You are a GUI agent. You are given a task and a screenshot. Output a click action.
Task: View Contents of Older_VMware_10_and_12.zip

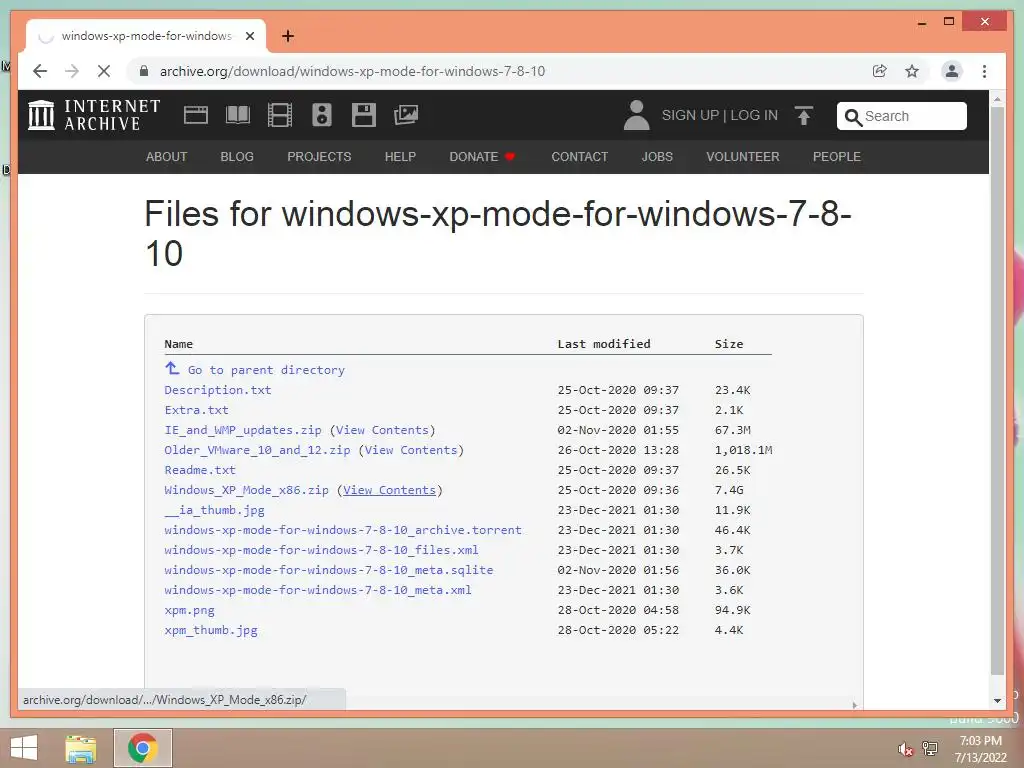click(411, 450)
